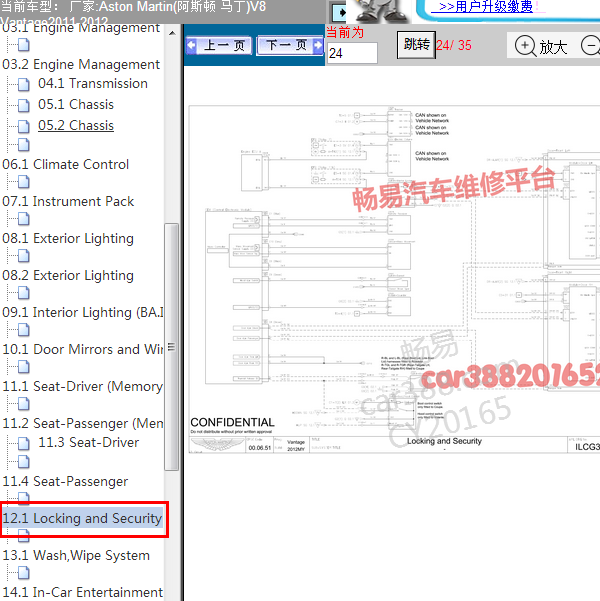Viewport: 600px width, 601px height.
Task: Go to next page (下一页)
Action: coord(290,46)
